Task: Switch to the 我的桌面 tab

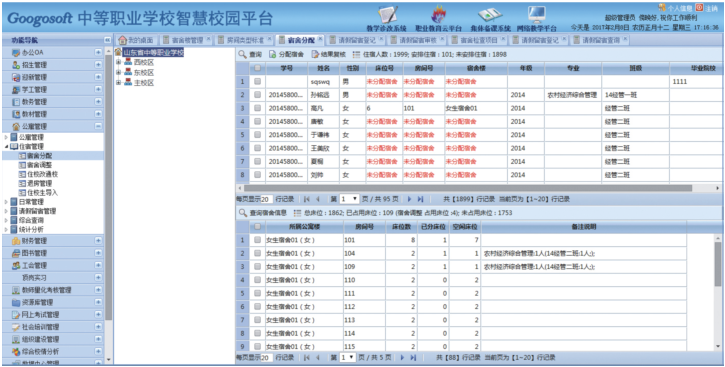Action: 136,40
